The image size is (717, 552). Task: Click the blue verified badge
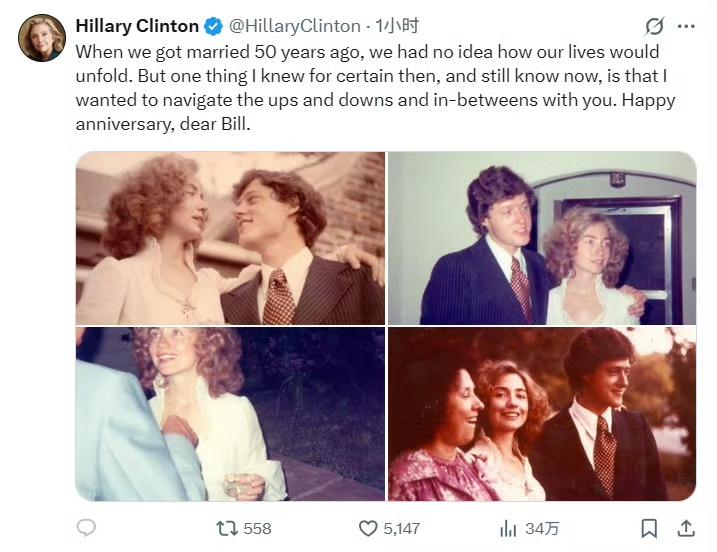(x=214, y=25)
